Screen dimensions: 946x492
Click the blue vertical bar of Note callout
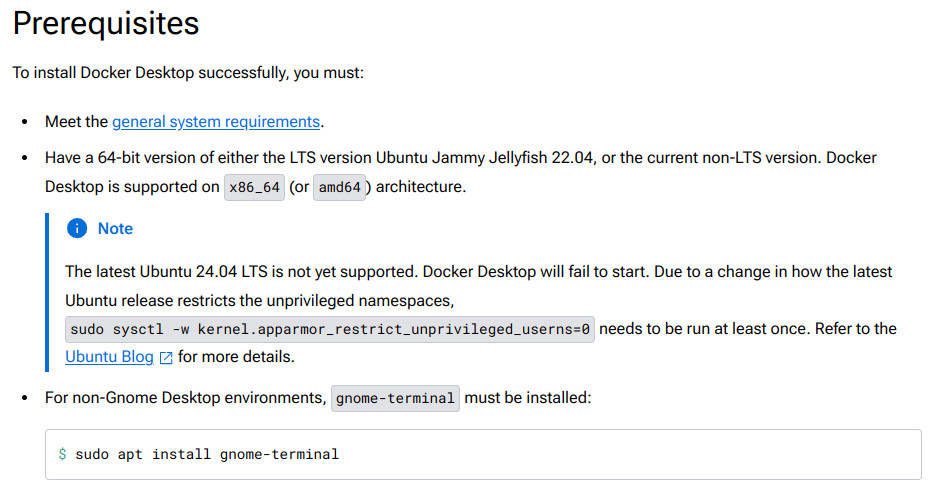click(47, 291)
